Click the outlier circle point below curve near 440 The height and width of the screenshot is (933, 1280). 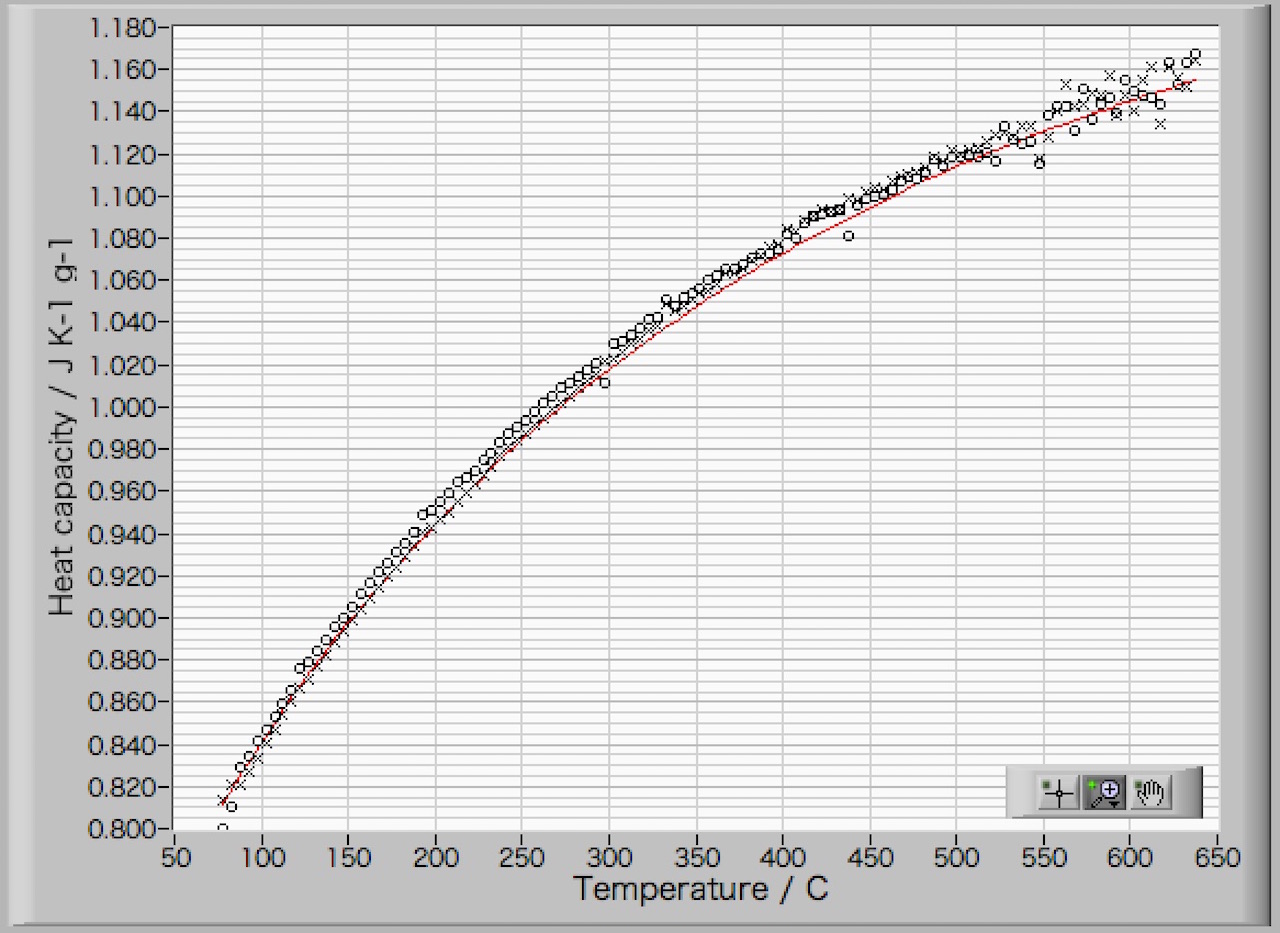click(849, 236)
